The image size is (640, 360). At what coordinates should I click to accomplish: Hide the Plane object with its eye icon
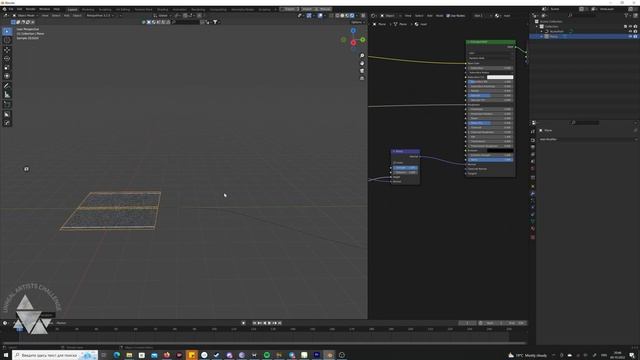[x=630, y=36]
